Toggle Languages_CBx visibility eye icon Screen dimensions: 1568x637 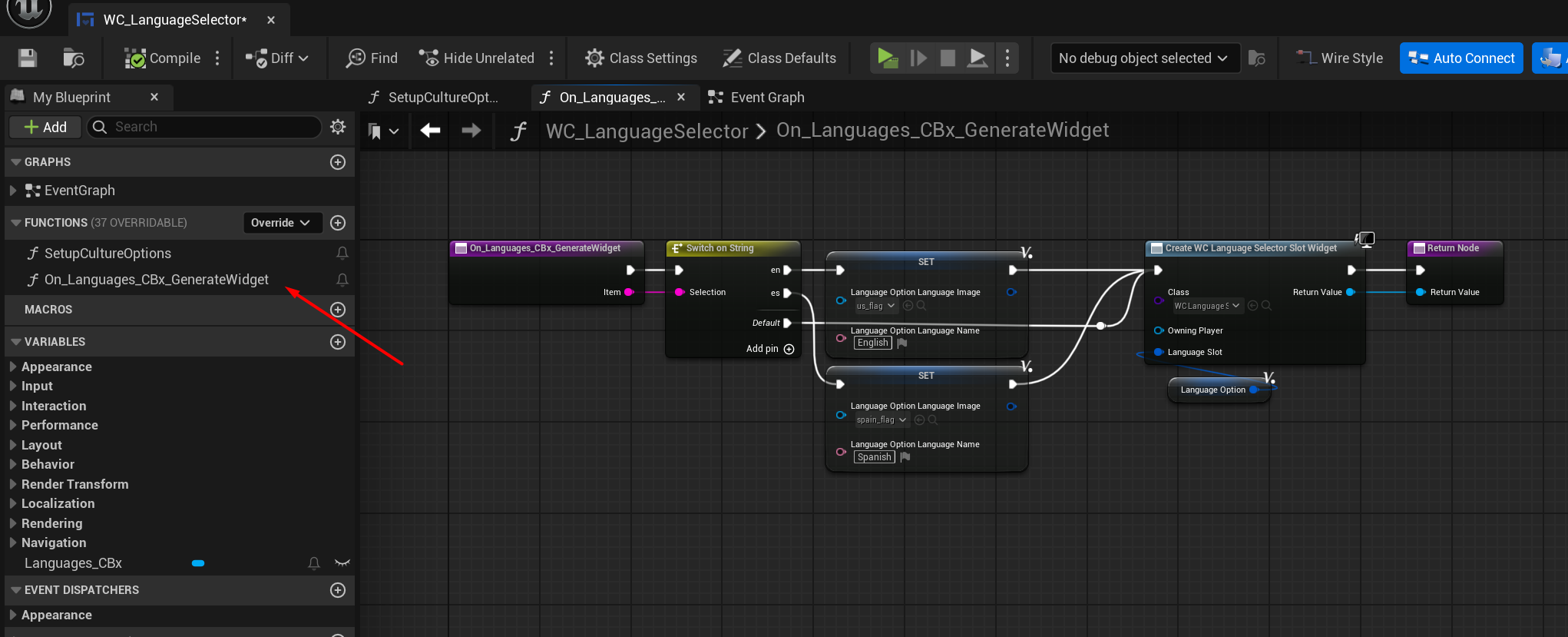(x=342, y=563)
